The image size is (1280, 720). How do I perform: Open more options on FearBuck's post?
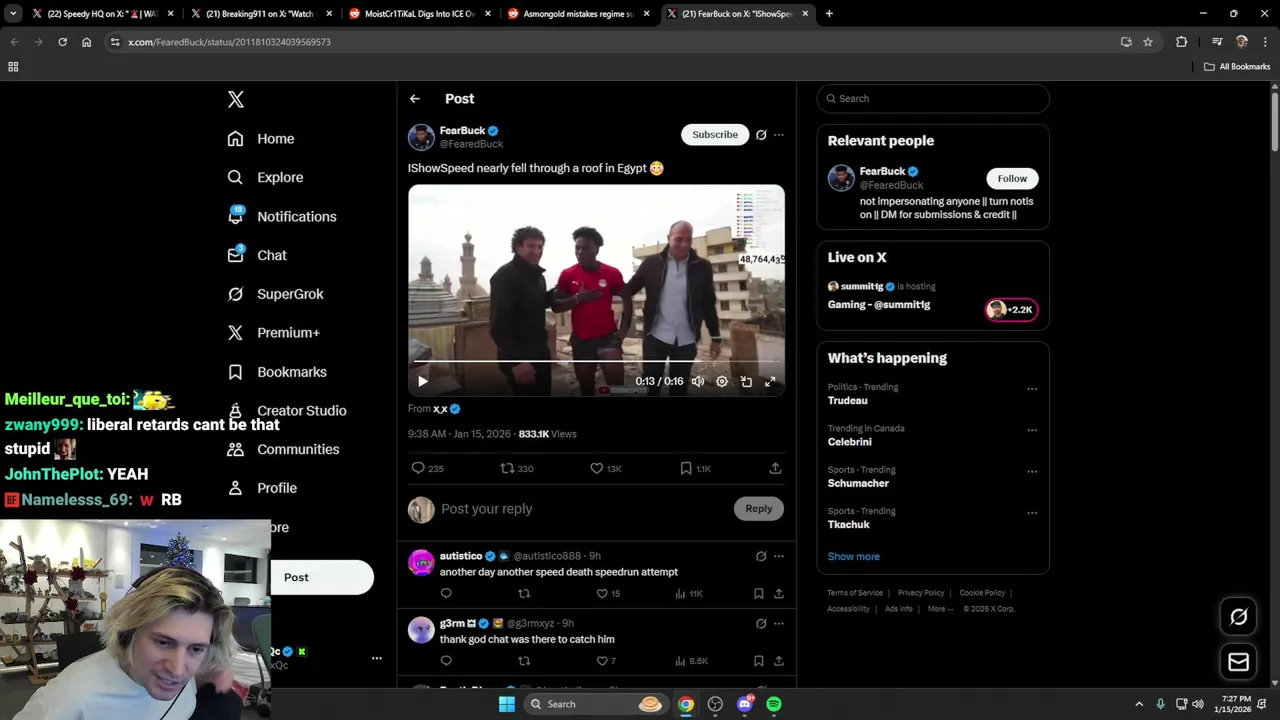click(x=779, y=135)
